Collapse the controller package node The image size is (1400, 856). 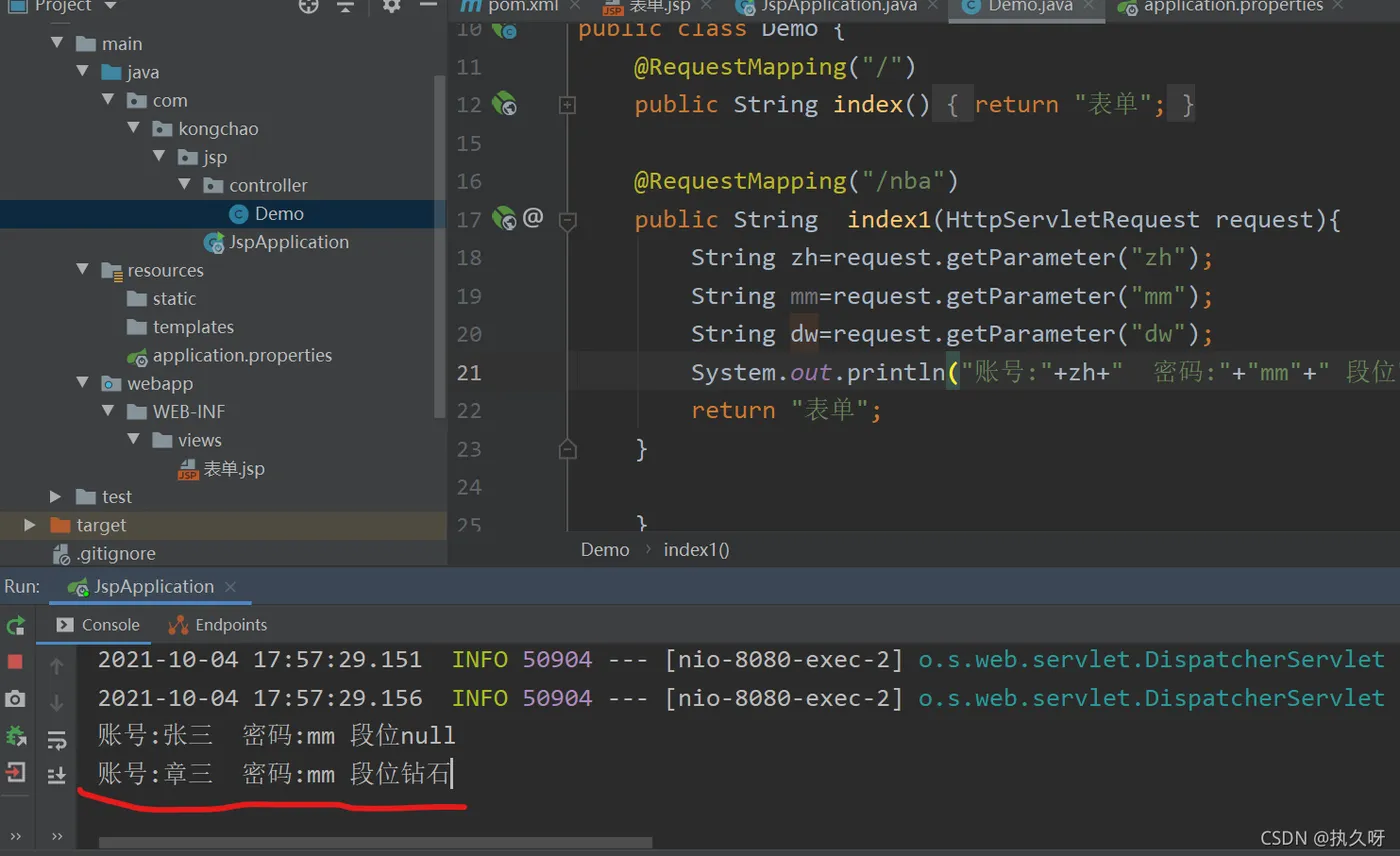tap(185, 185)
